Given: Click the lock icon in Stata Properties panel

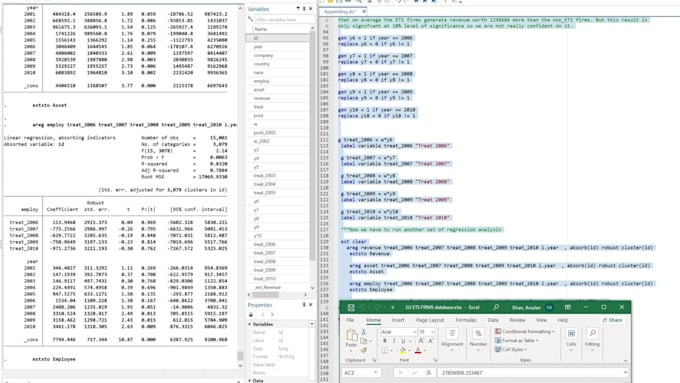Looking at the screenshot, I should pos(251,314).
